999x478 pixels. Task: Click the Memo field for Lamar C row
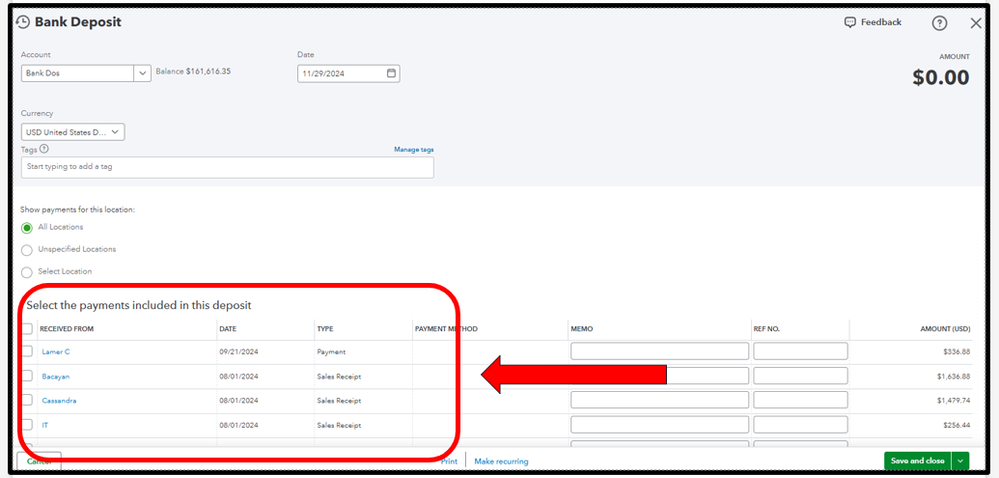click(x=659, y=351)
